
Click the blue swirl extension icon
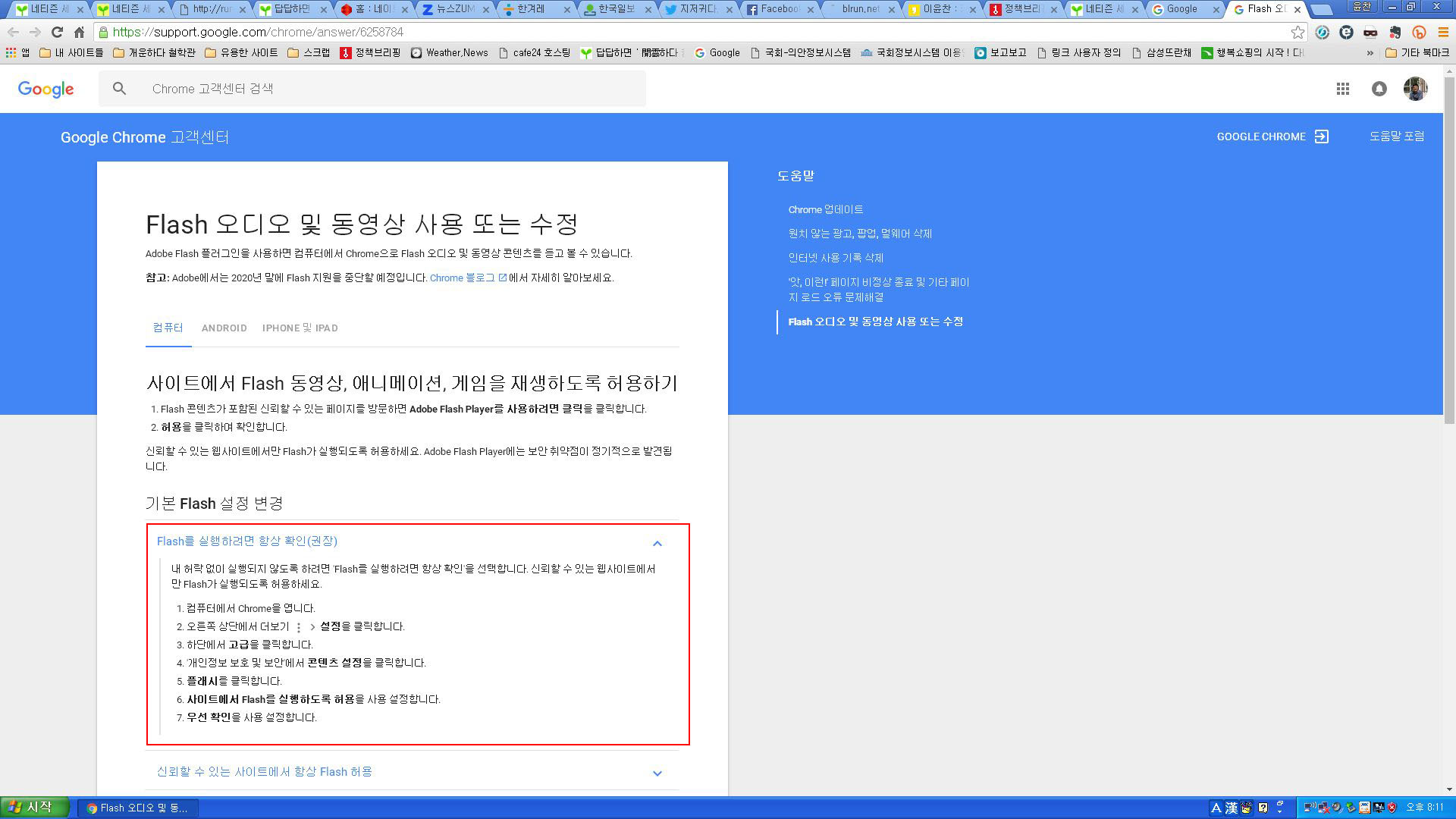point(1322,33)
